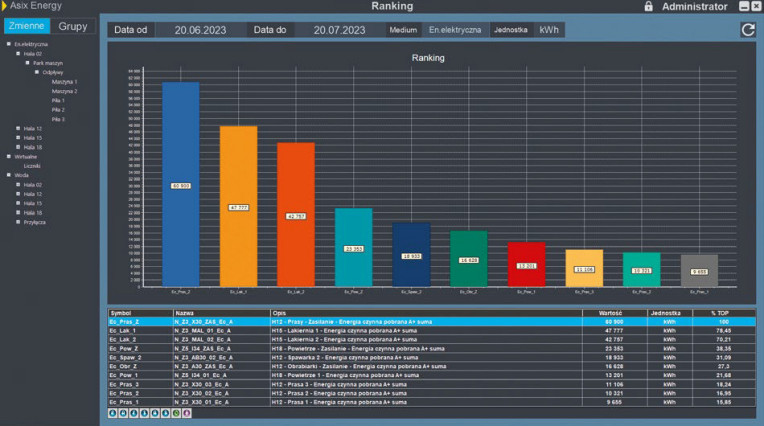This screenshot has height=426, width=764.
Task: Sort table by the % TOP column header
Action: click(x=724, y=313)
